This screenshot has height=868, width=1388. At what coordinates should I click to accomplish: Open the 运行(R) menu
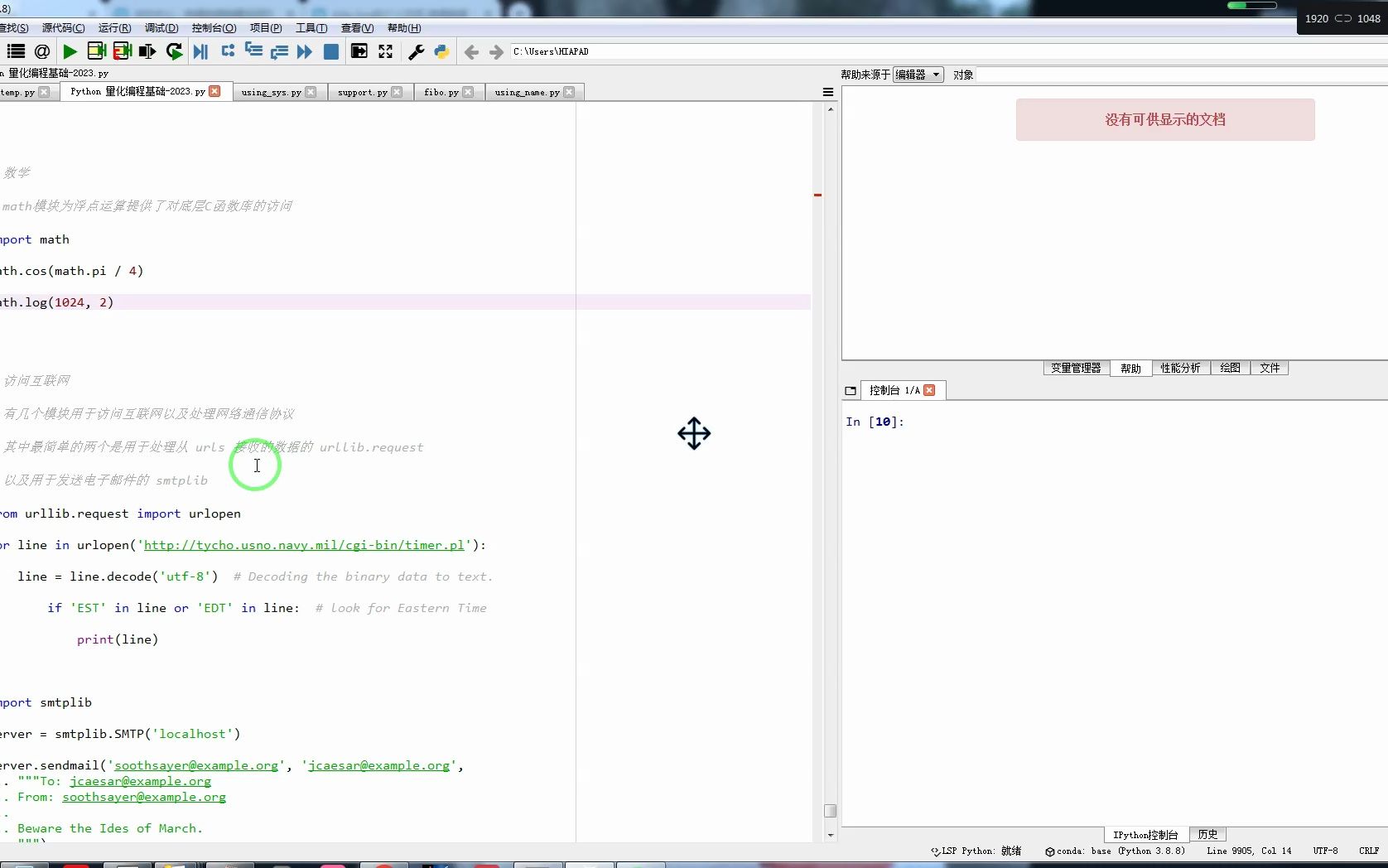pos(114,28)
